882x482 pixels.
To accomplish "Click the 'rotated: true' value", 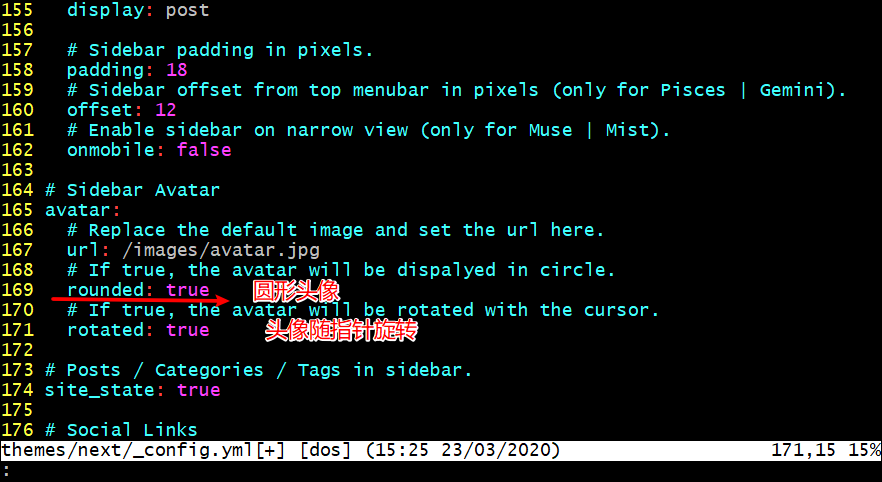I will pos(188,330).
